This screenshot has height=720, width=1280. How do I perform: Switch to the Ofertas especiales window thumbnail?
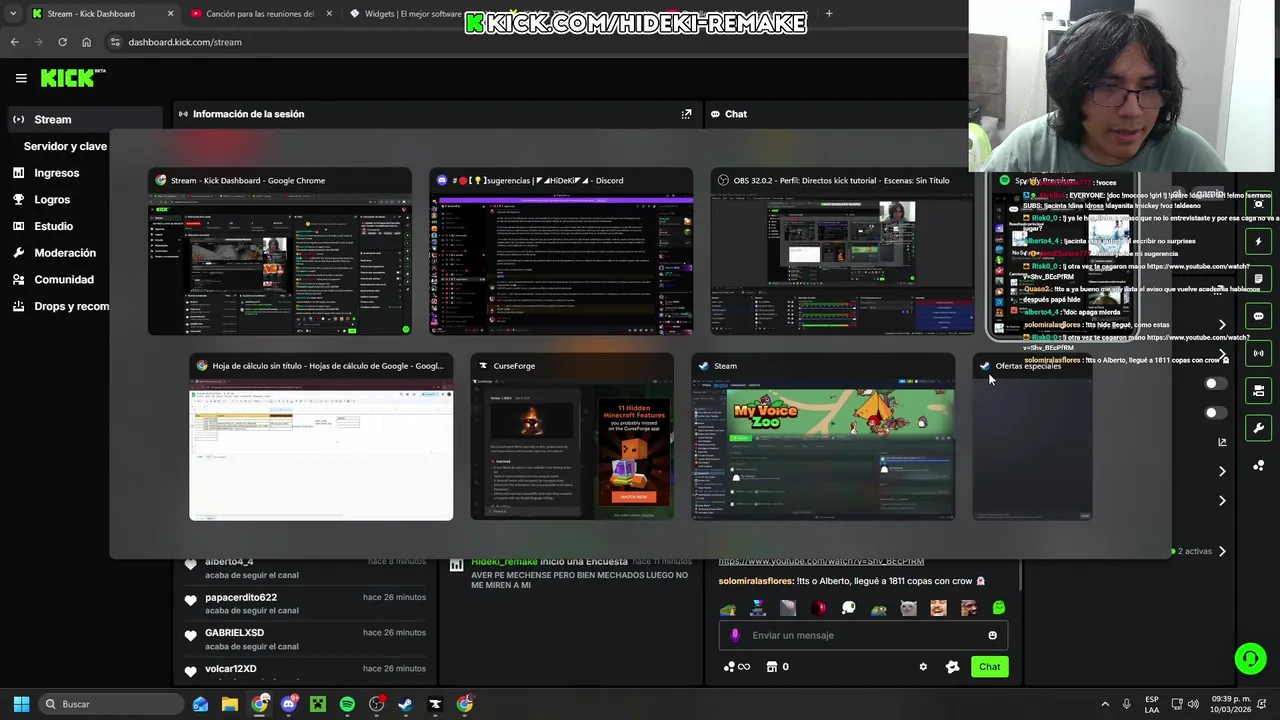[1032, 437]
